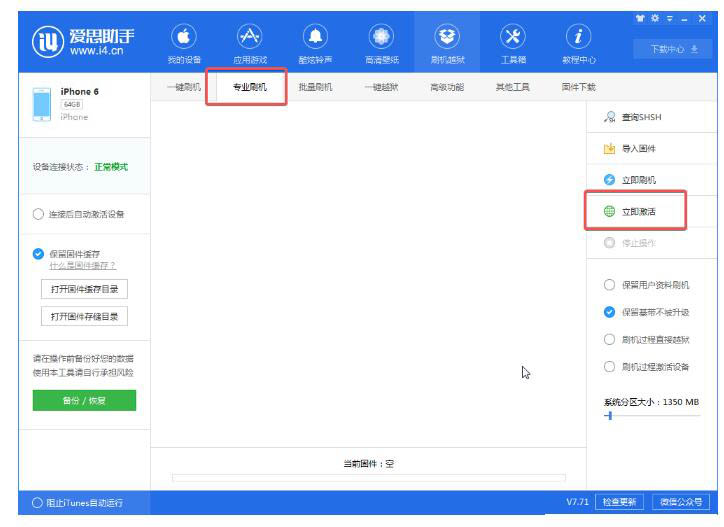Click 打开固件缓存目录 button
The width and height of the screenshot is (724, 527).
point(84,289)
